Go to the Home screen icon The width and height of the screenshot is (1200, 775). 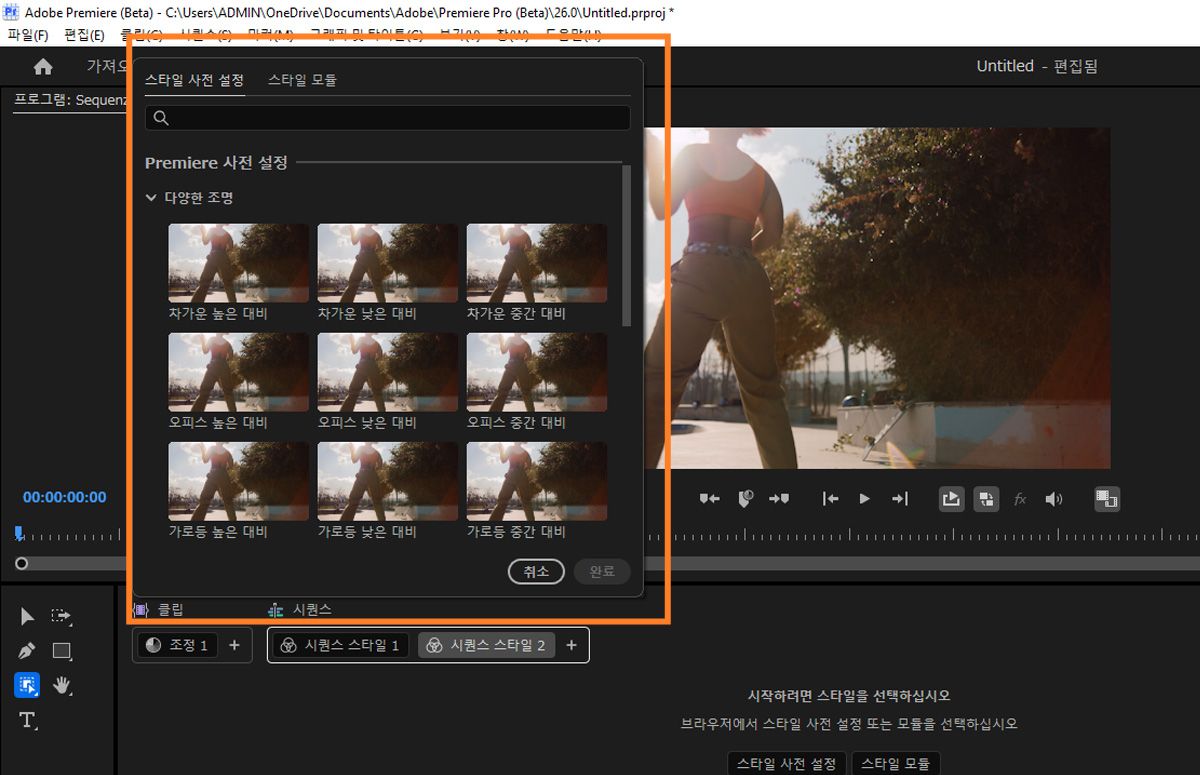tap(43, 67)
